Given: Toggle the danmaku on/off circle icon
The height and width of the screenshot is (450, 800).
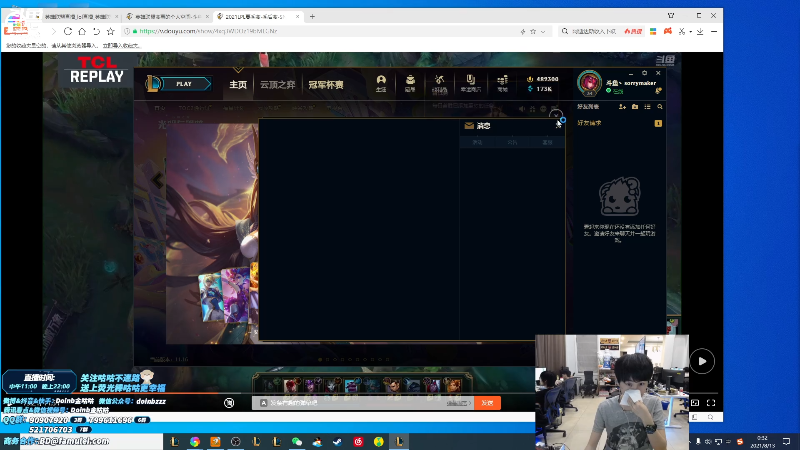Looking at the screenshot, I should (x=229, y=403).
